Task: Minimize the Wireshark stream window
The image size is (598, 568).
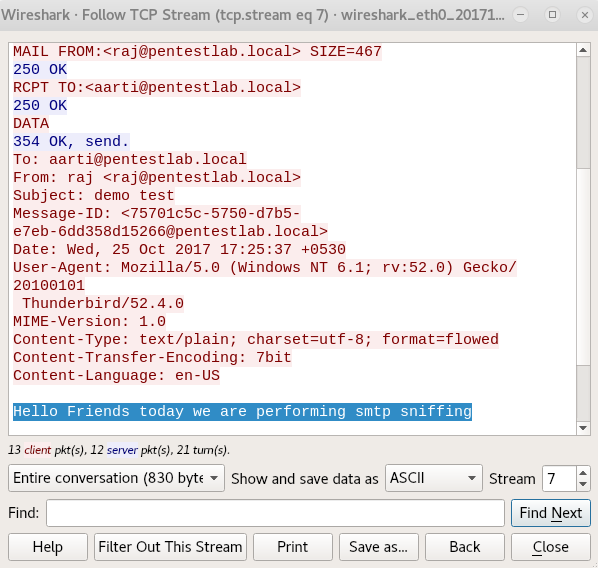Action: 521,15
